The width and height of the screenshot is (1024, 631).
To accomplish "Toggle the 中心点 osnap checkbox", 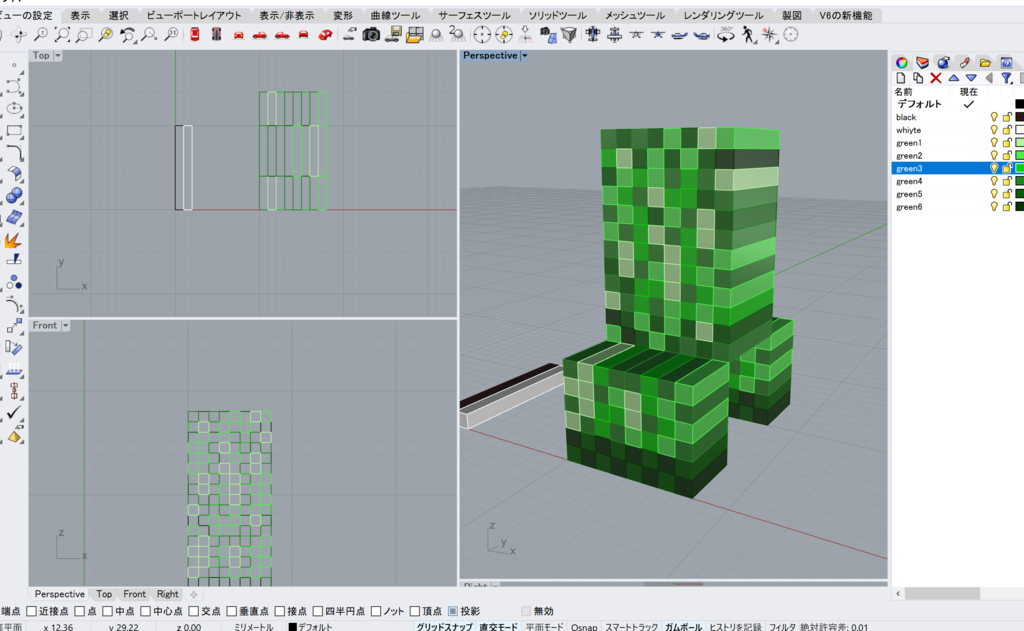I will (146, 611).
